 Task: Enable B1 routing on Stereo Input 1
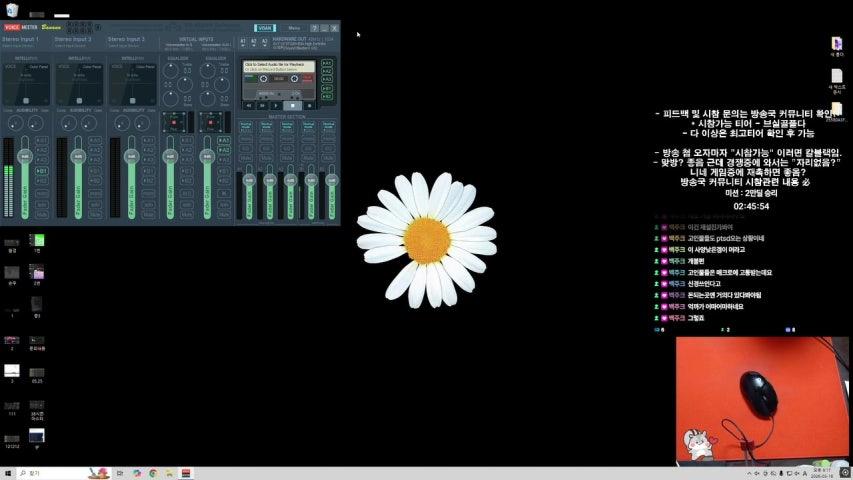coord(42,171)
